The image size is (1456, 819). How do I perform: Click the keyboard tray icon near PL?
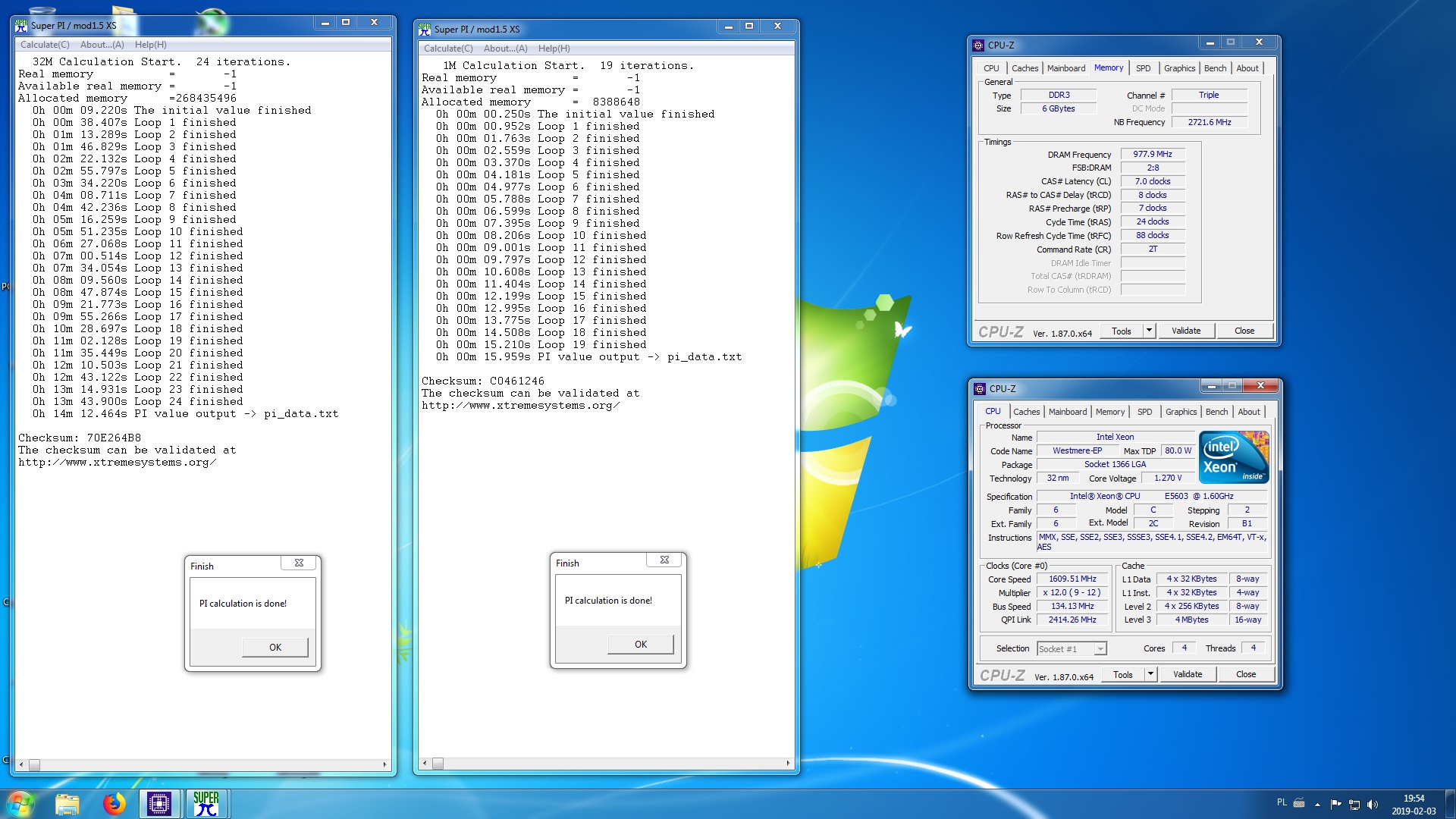tap(1299, 802)
